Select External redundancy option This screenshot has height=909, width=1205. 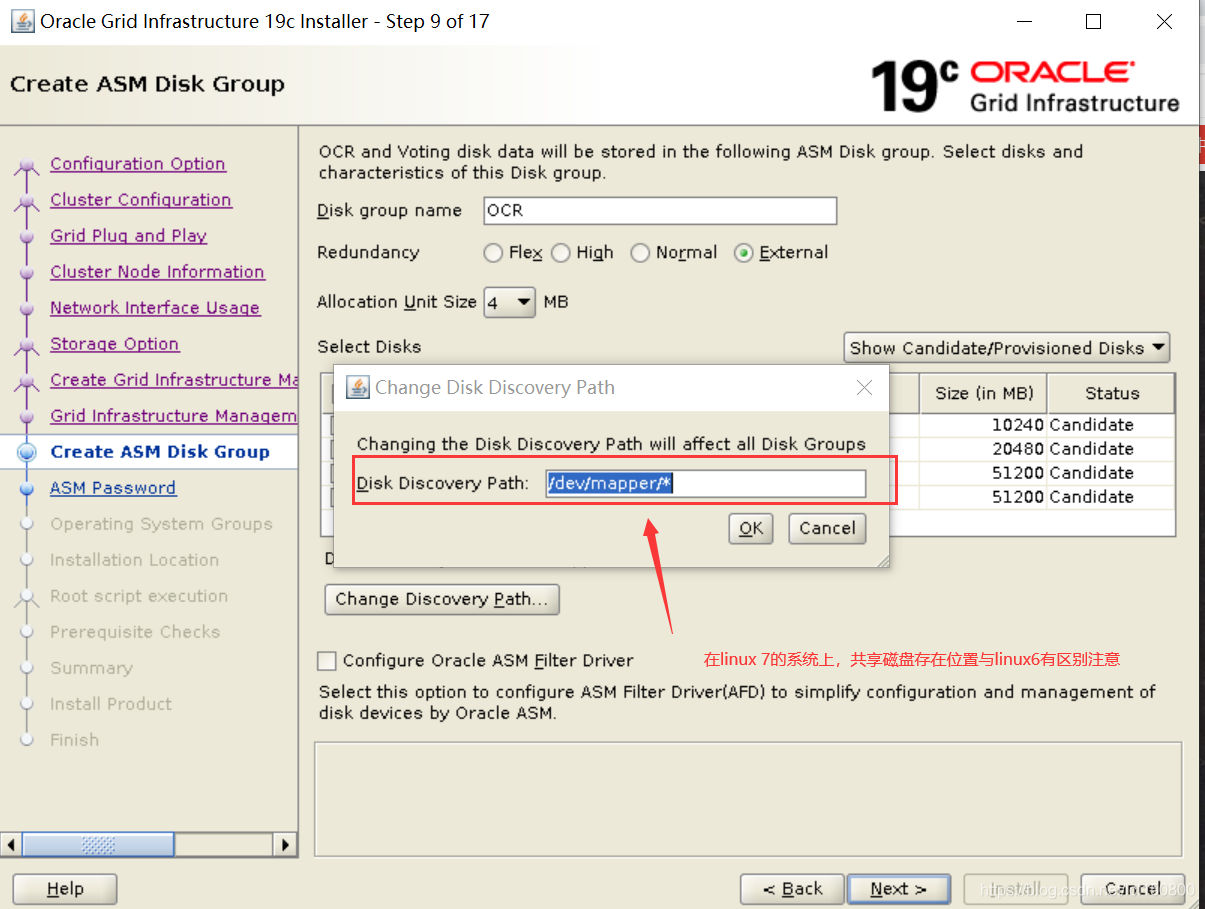point(743,253)
